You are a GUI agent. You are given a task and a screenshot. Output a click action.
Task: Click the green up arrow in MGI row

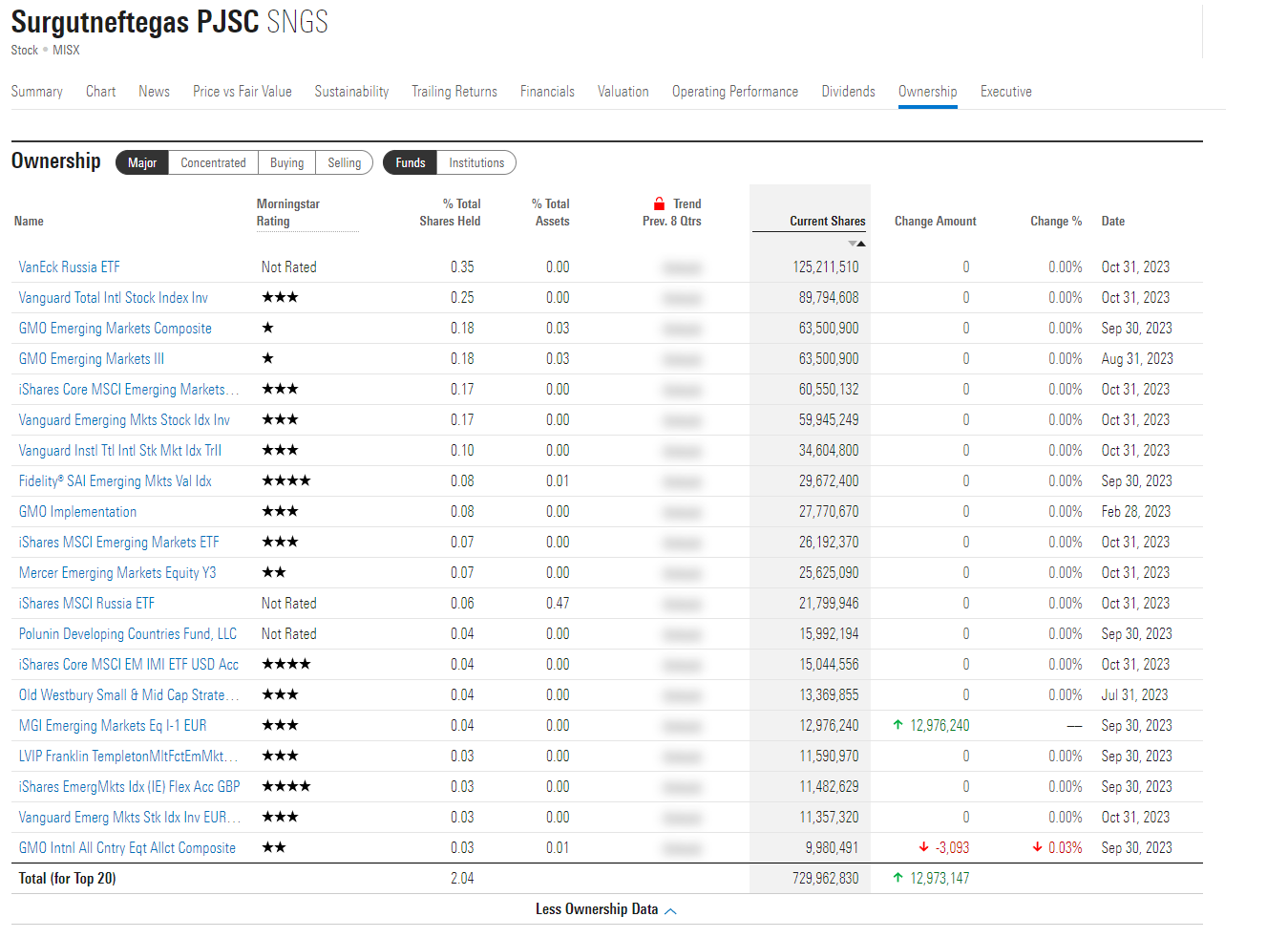pos(897,725)
